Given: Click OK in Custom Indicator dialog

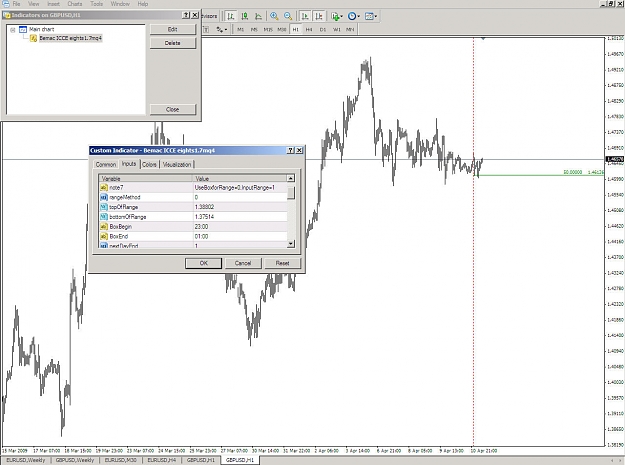Looking at the screenshot, I should pos(203,263).
